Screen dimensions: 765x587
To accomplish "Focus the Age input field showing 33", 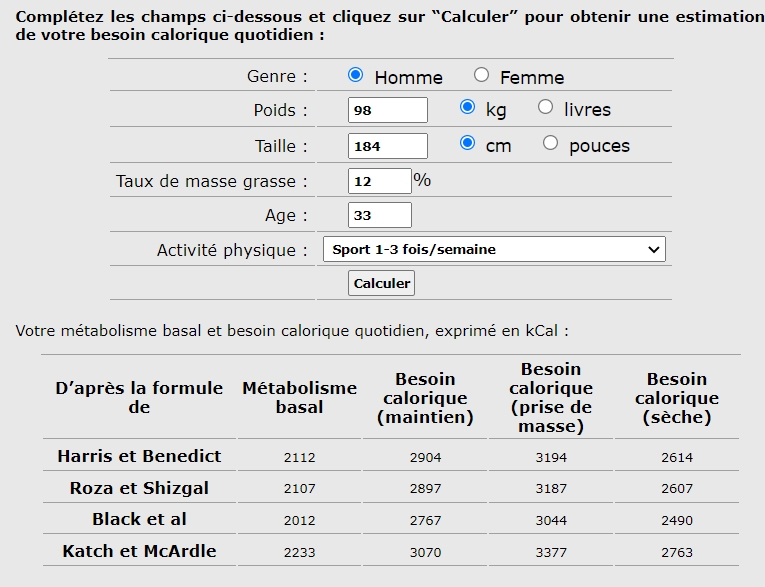I will pyautogui.click(x=379, y=215).
